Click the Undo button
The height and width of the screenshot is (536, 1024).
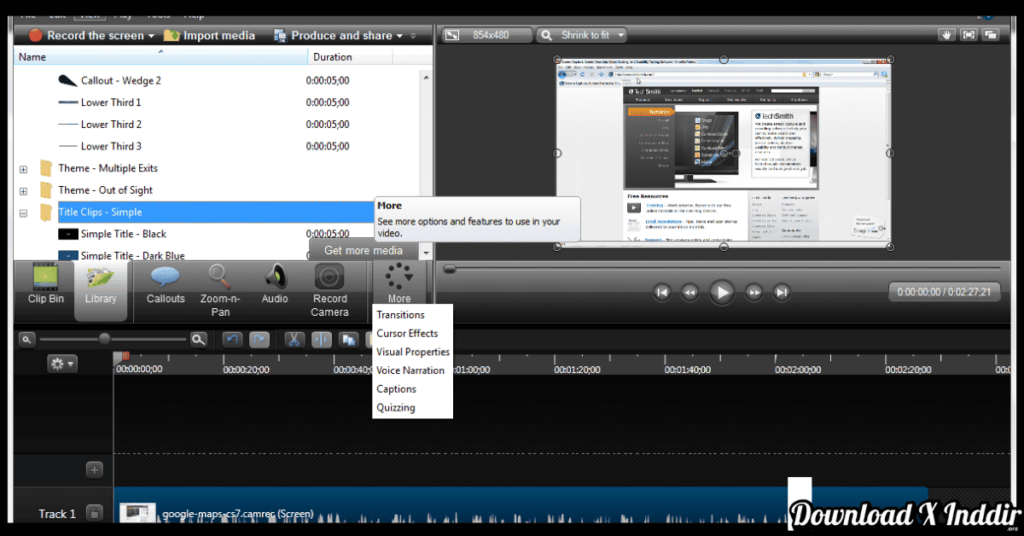232,339
